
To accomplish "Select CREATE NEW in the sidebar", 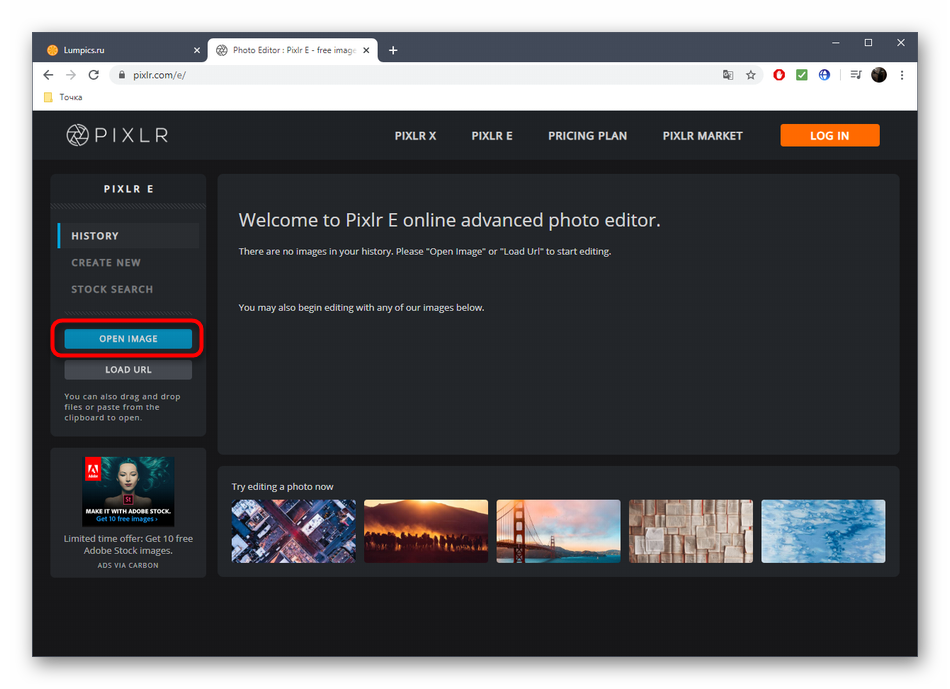I will coord(106,263).
